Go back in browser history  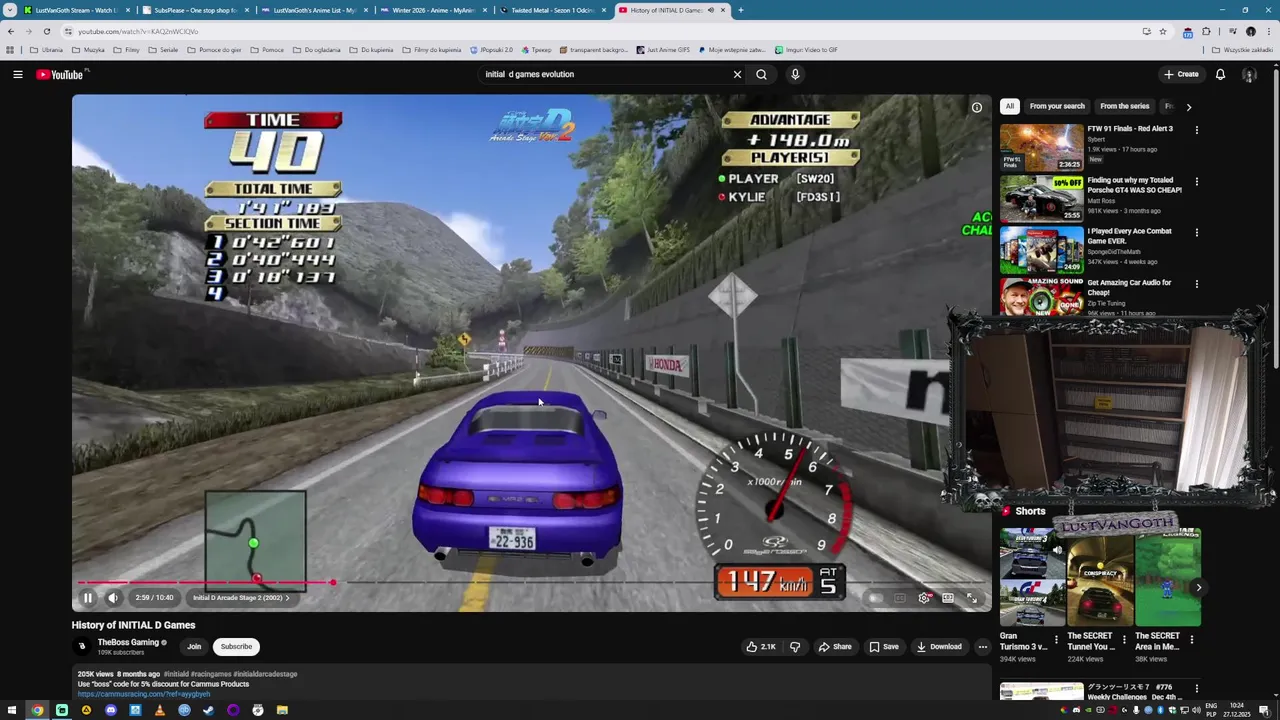(11, 31)
